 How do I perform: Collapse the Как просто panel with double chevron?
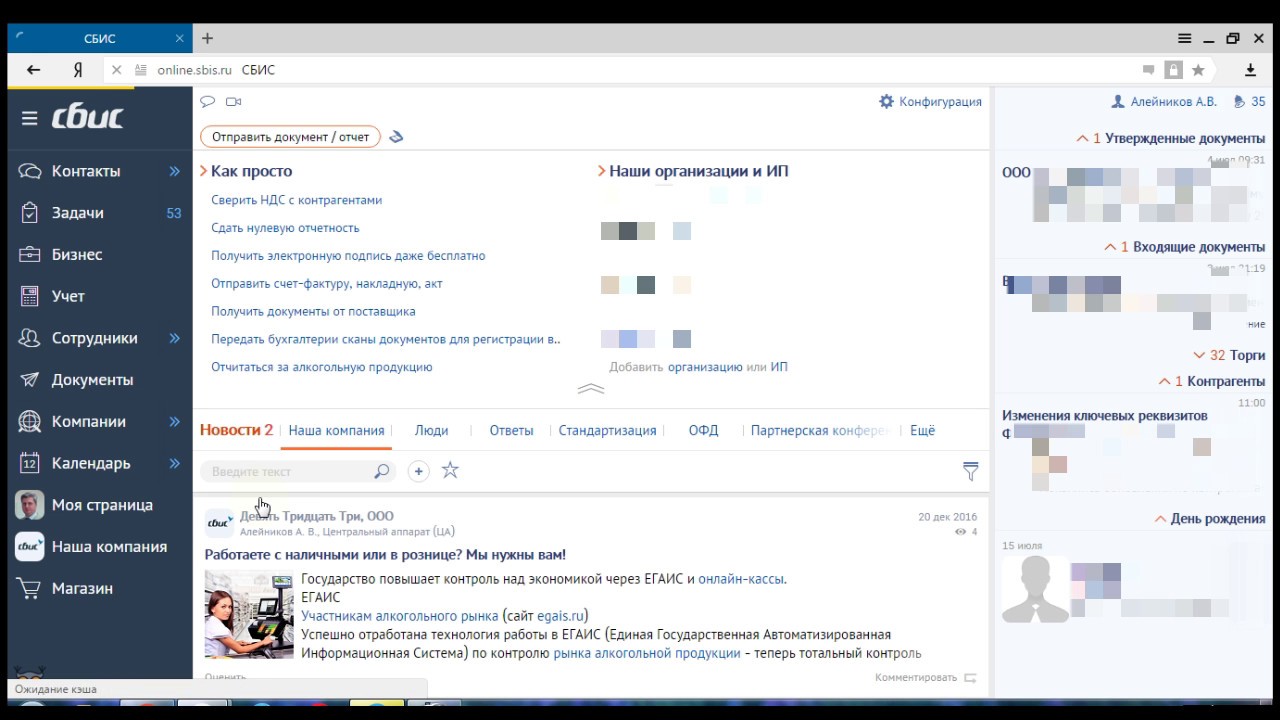pos(591,389)
